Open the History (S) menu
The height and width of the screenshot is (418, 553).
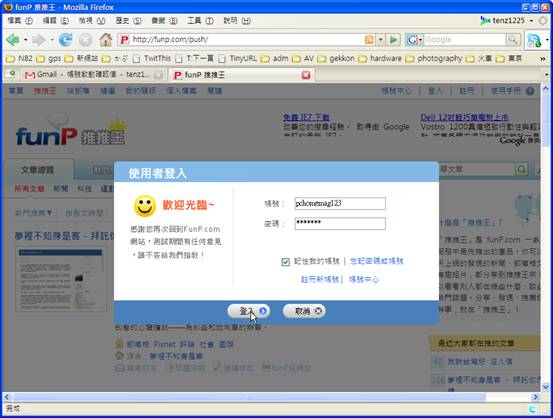point(128,21)
